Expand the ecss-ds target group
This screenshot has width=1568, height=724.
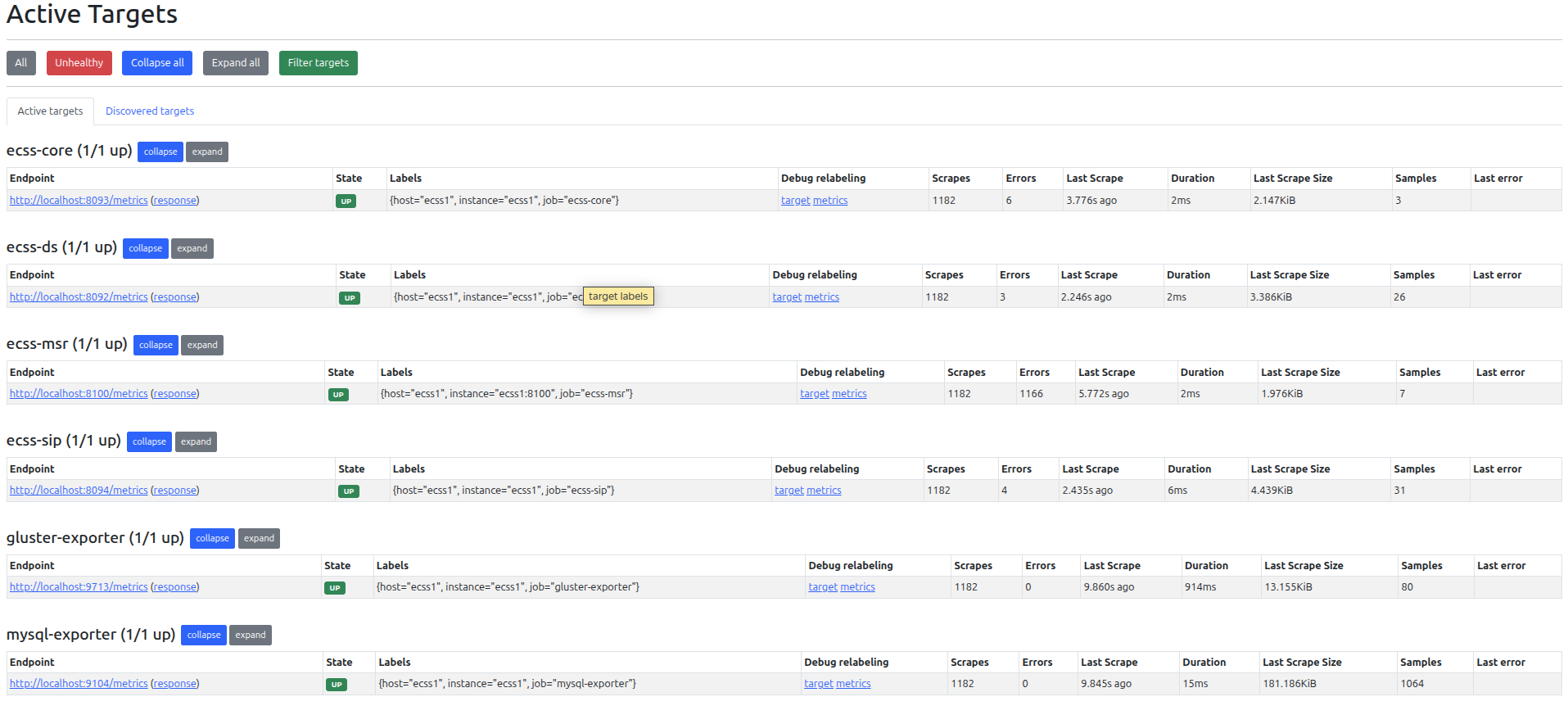[192, 248]
